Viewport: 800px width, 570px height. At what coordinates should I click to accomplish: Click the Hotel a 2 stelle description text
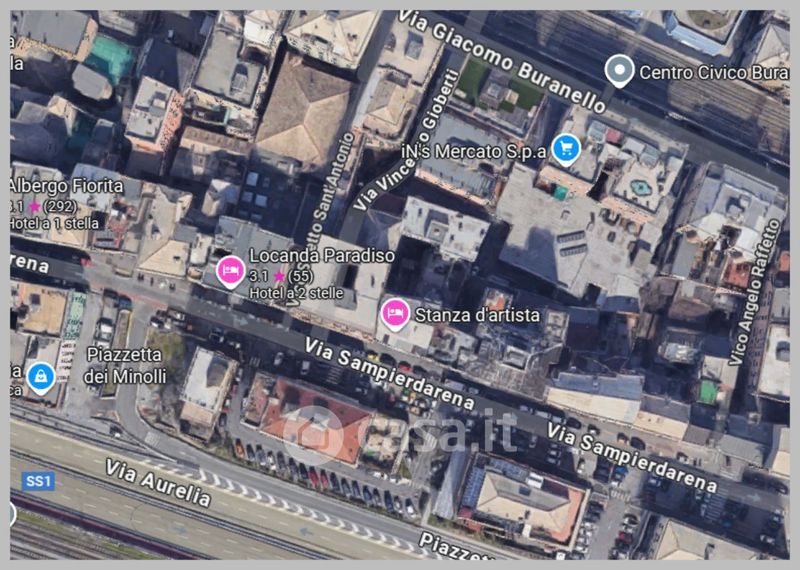tap(296, 293)
